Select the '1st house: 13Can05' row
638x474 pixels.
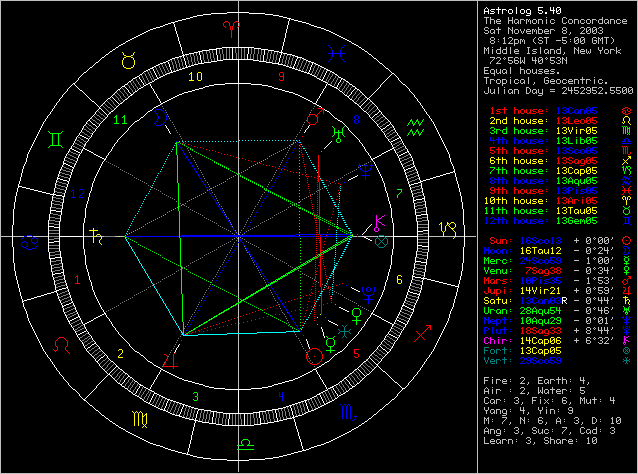coord(560,111)
